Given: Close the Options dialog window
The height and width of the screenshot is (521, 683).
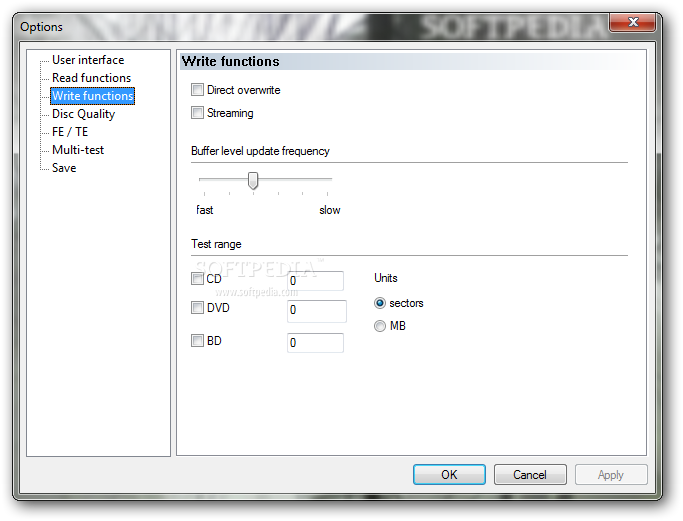Looking at the screenshot, I should pyautogui.click(x=633, y=22).
